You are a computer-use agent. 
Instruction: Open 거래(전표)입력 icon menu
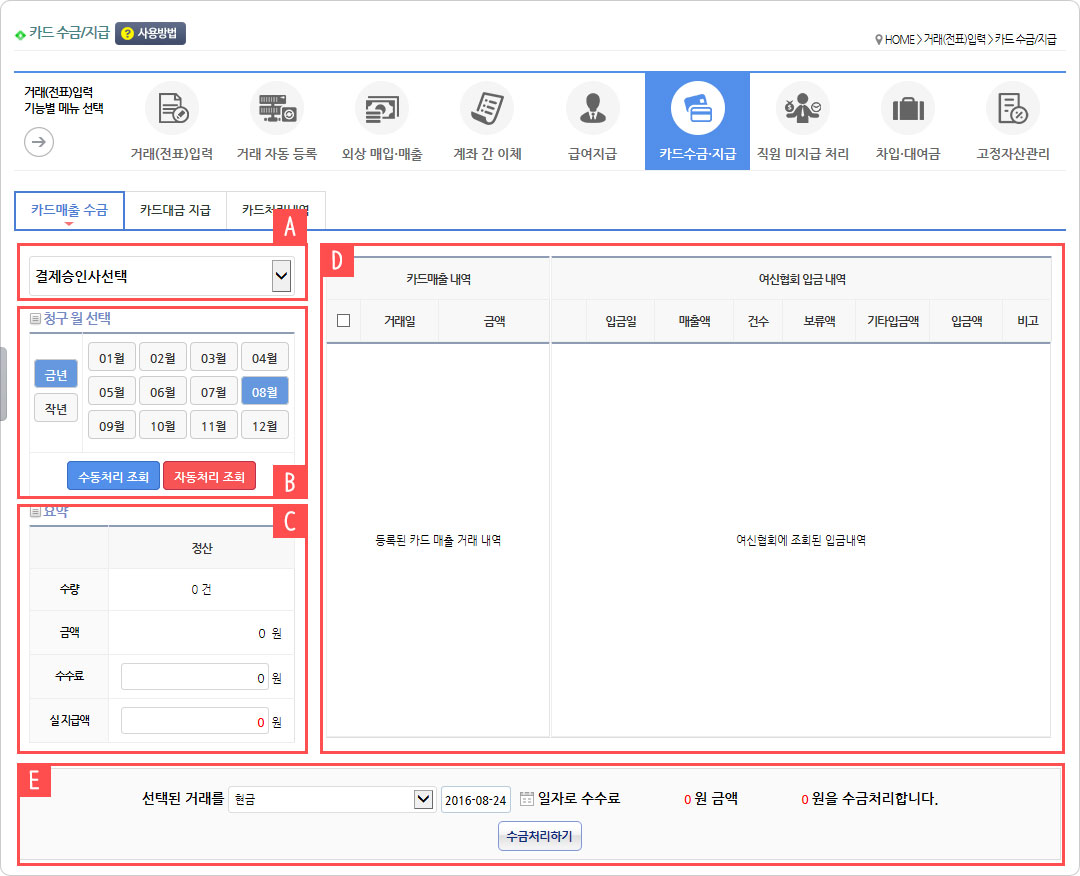171,109
